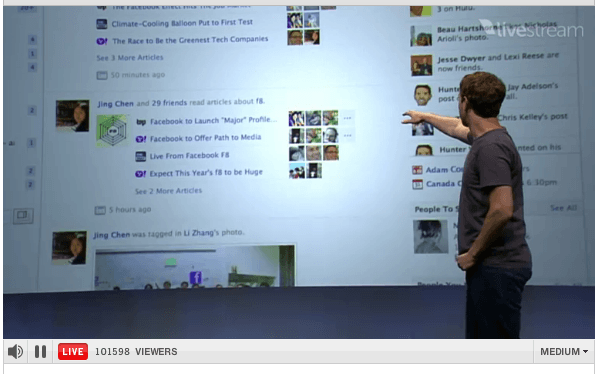Click the f8 hexagon logo thumbnail

112,131
